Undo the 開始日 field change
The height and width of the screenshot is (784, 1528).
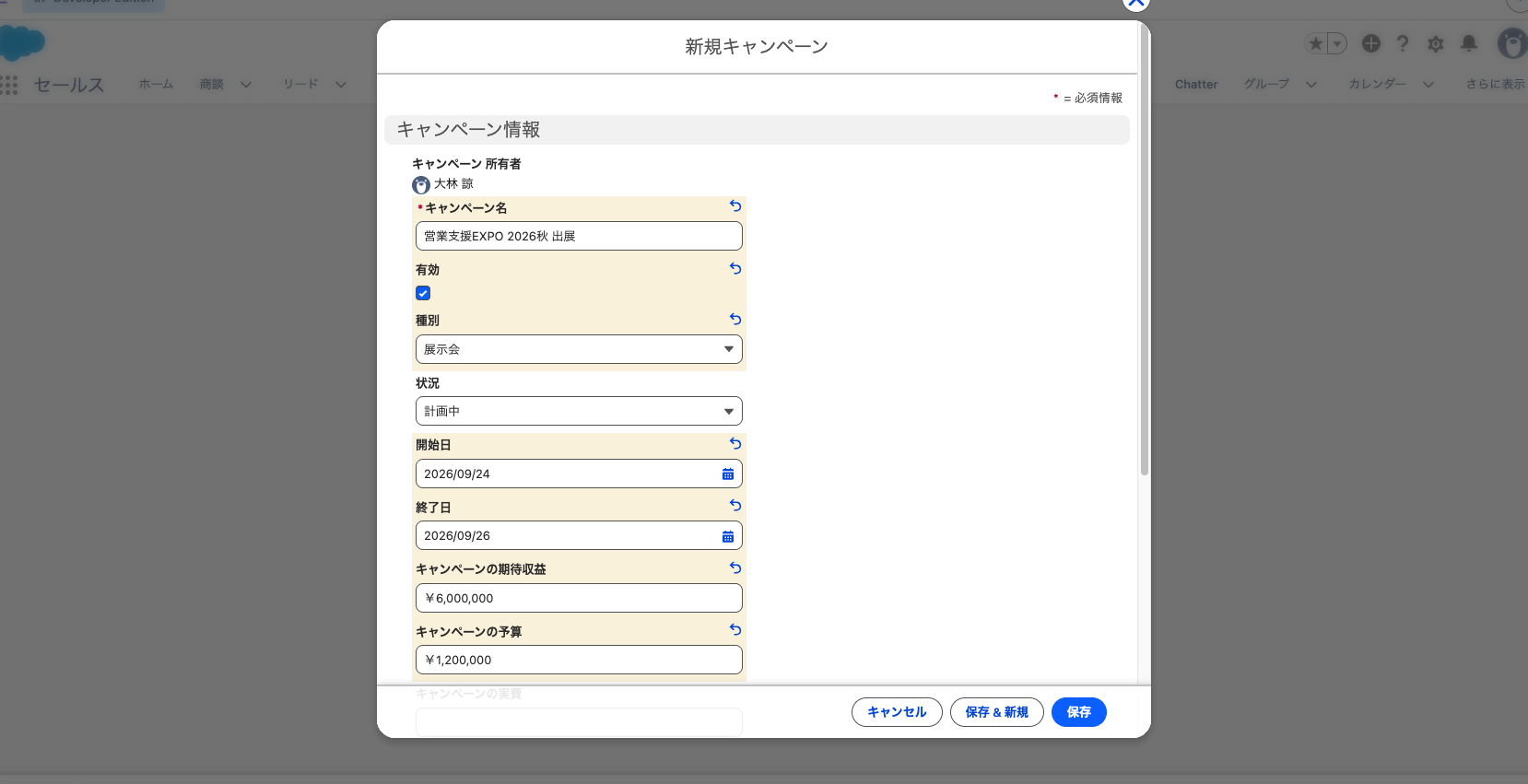pos(735,444)
